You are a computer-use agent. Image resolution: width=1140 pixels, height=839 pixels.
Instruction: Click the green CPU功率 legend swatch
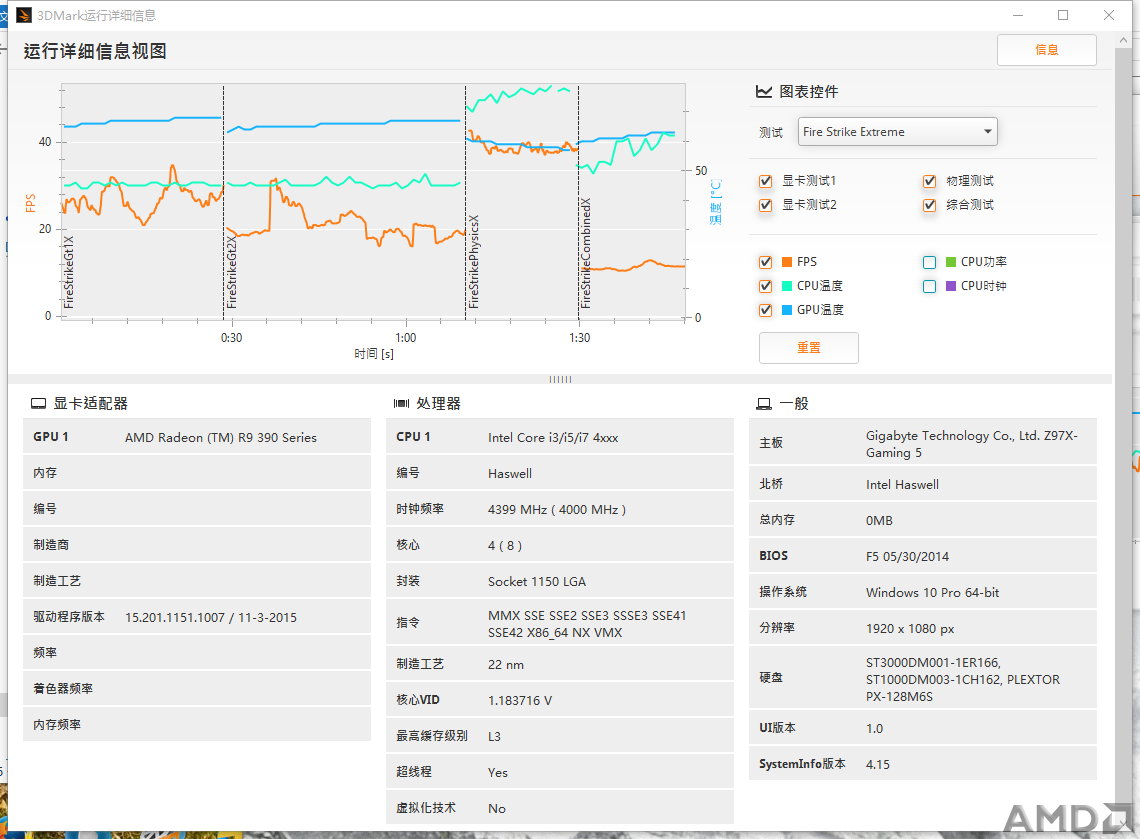(951, 262)
